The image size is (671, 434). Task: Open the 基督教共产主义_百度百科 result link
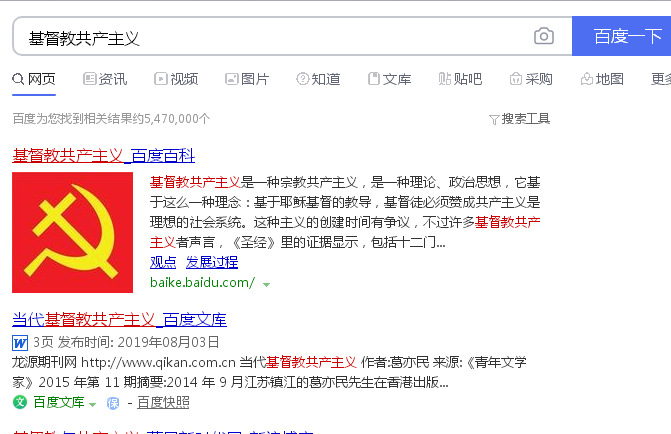[x=104, y=155]
